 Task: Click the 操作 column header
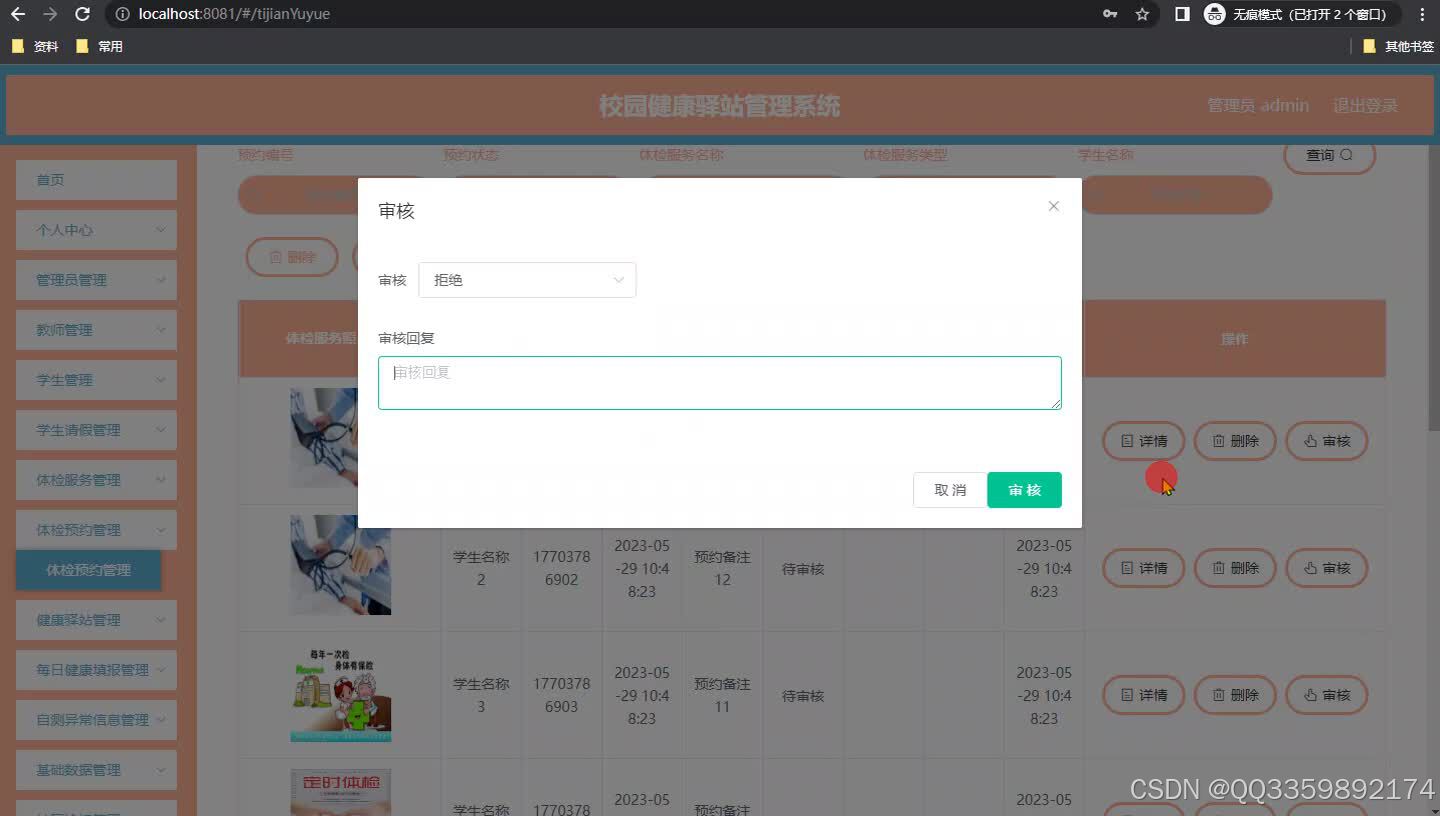[1235, 339]
